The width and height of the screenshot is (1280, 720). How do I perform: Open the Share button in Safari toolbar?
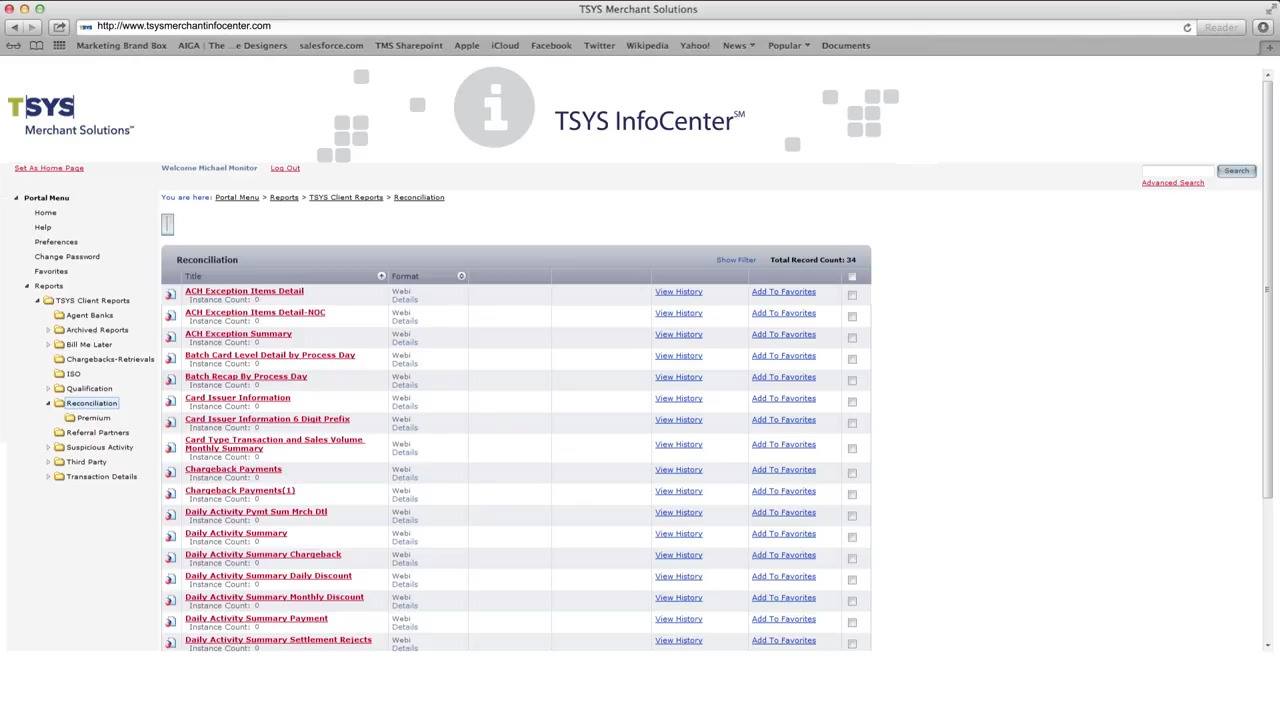point(59,27)
